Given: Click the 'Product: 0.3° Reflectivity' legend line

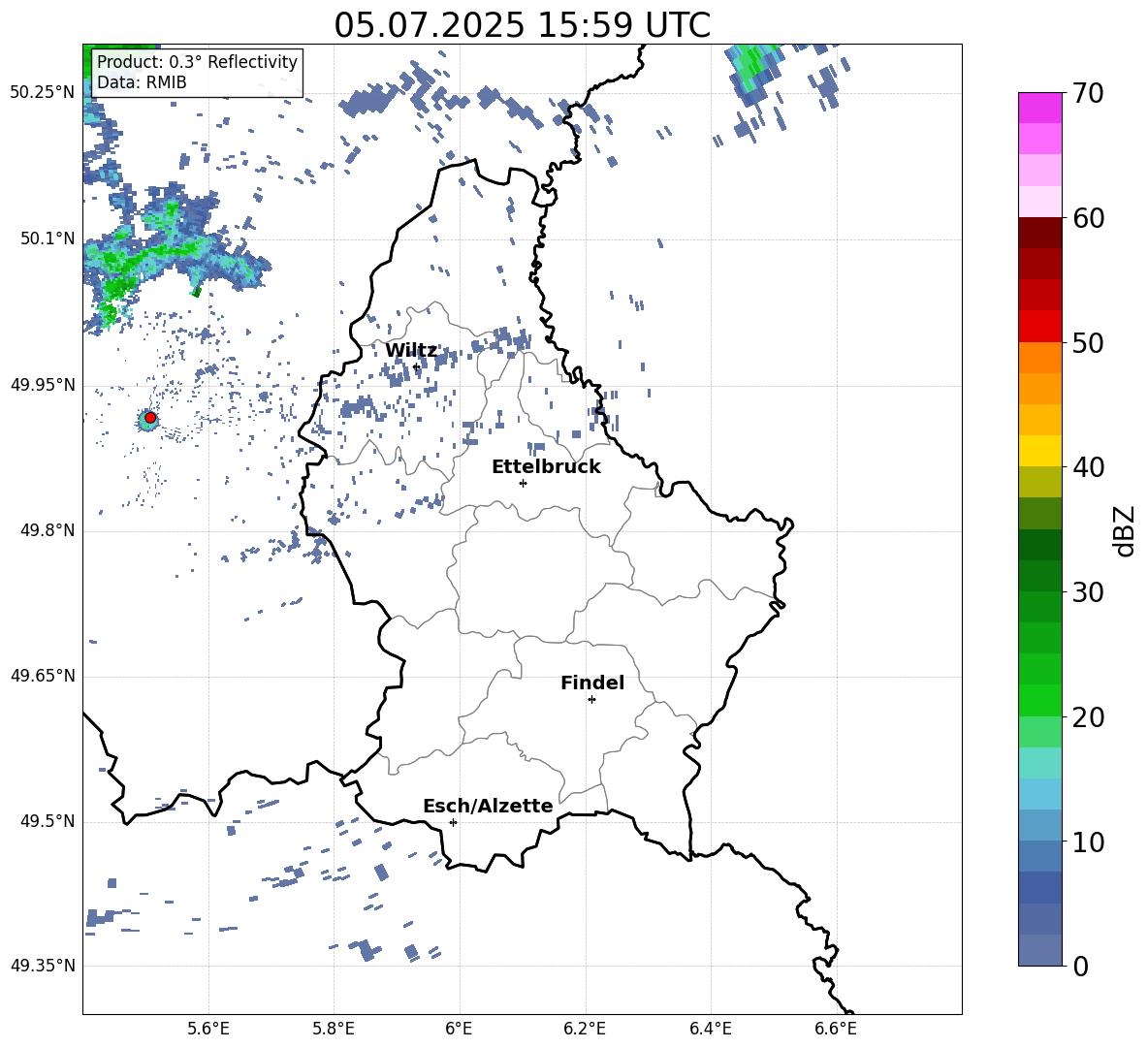Looking at the screenshot, I should coord(197,61).
